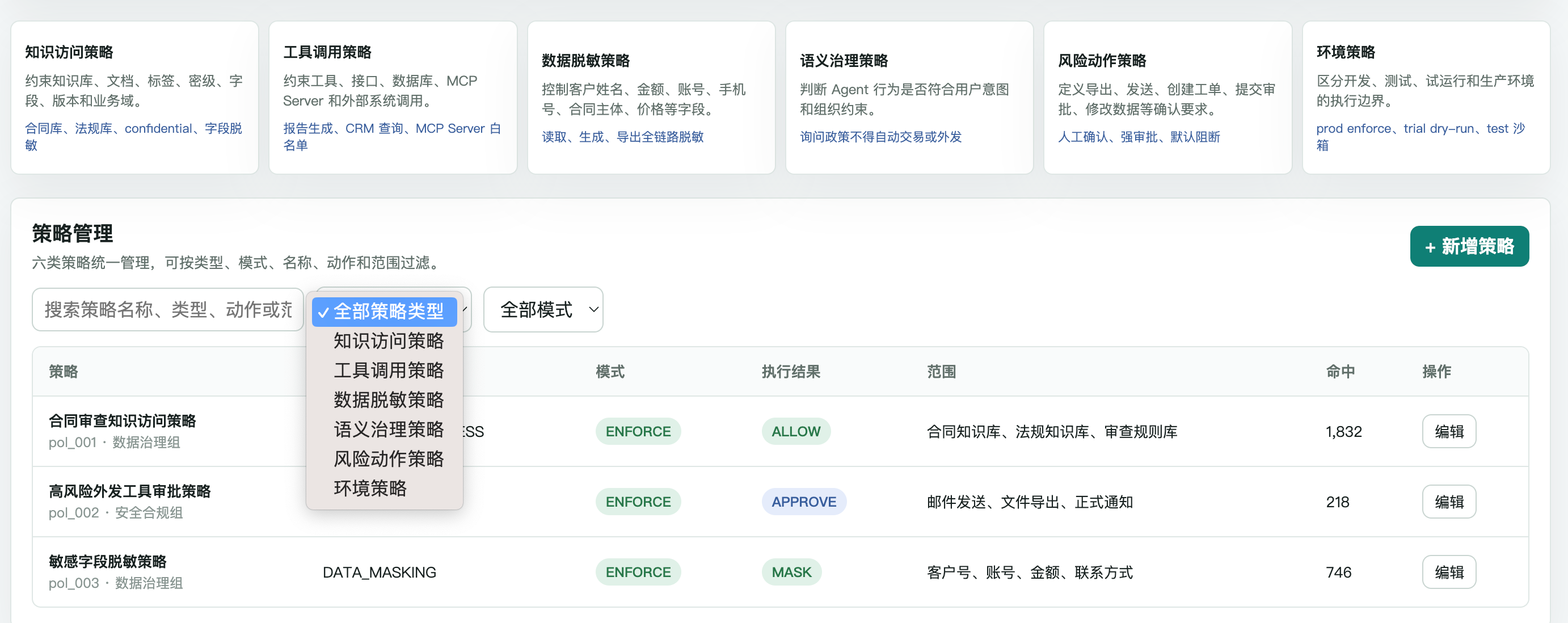Click the 人工确认、强审批、默认阻断 text
Screen dimensions: 1568x623
pos(1139,136)
